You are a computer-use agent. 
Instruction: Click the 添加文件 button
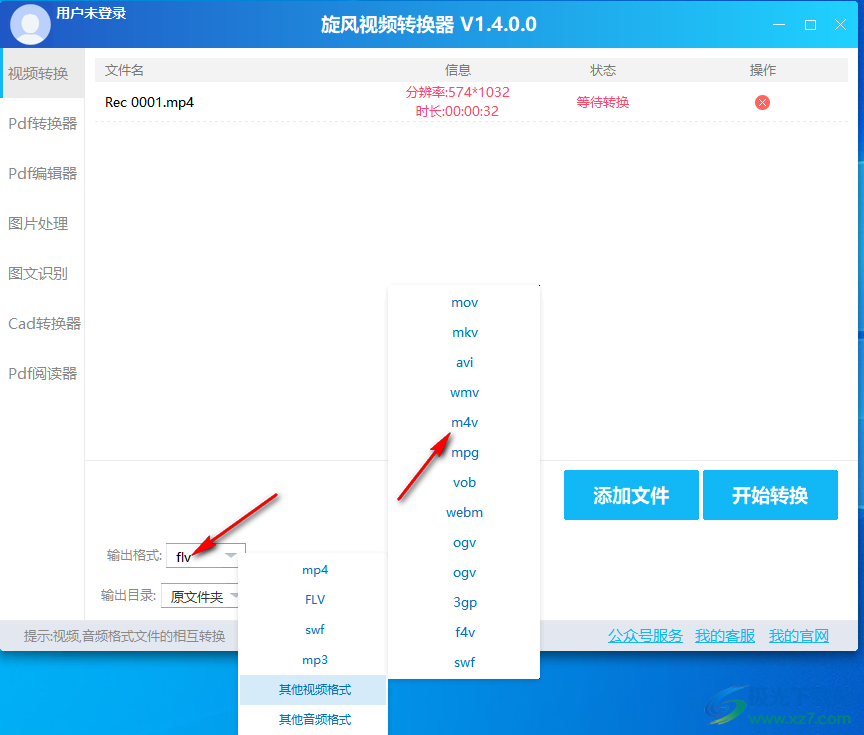coord(631,495)
